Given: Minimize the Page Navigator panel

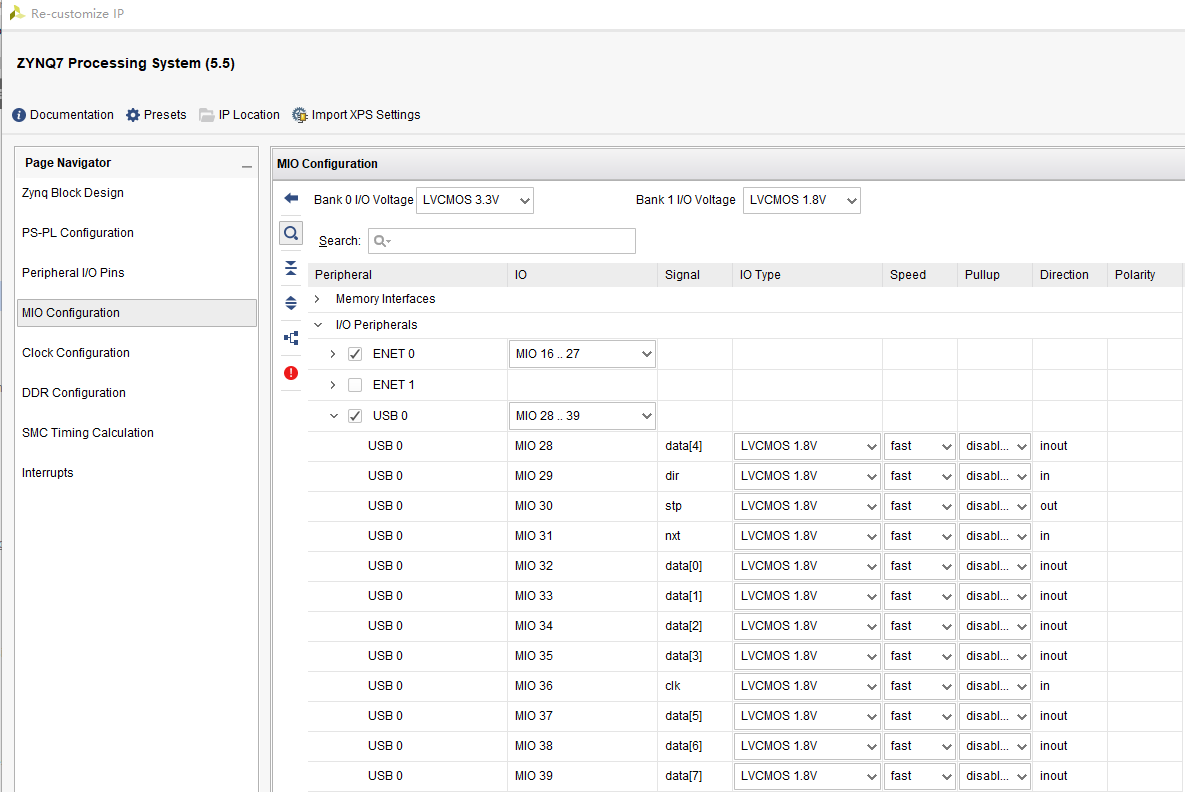Looking at the screenshot, I should [x=246, y=166].
